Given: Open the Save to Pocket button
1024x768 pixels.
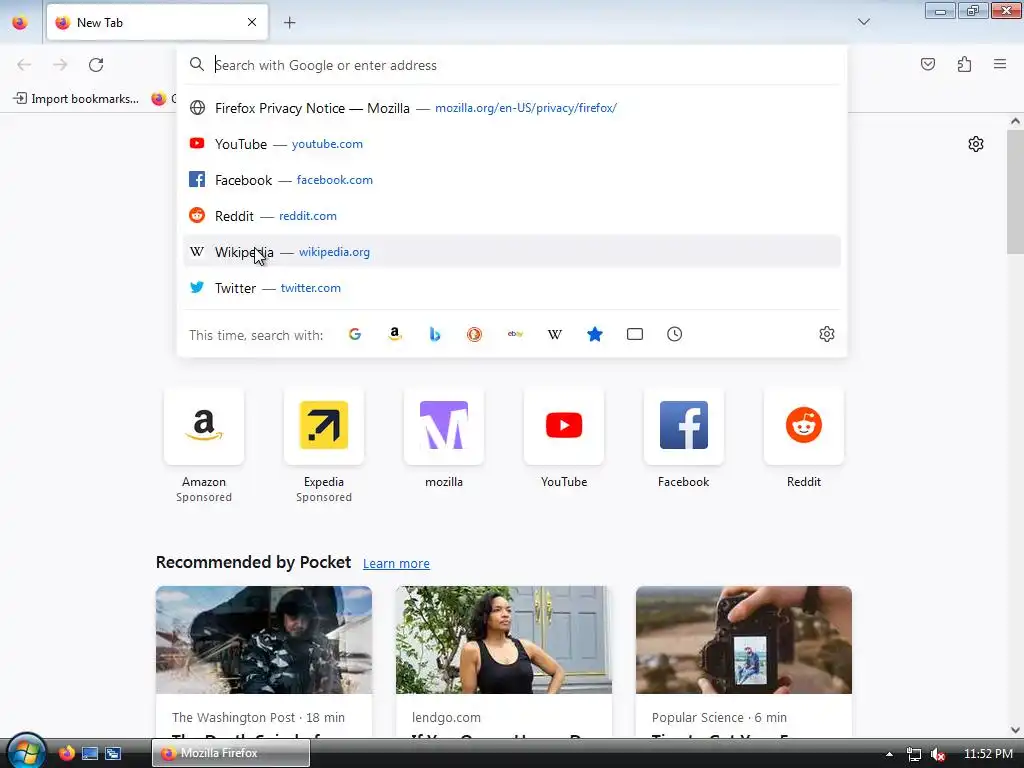Looking at the screenshot, I should [928, 64].
